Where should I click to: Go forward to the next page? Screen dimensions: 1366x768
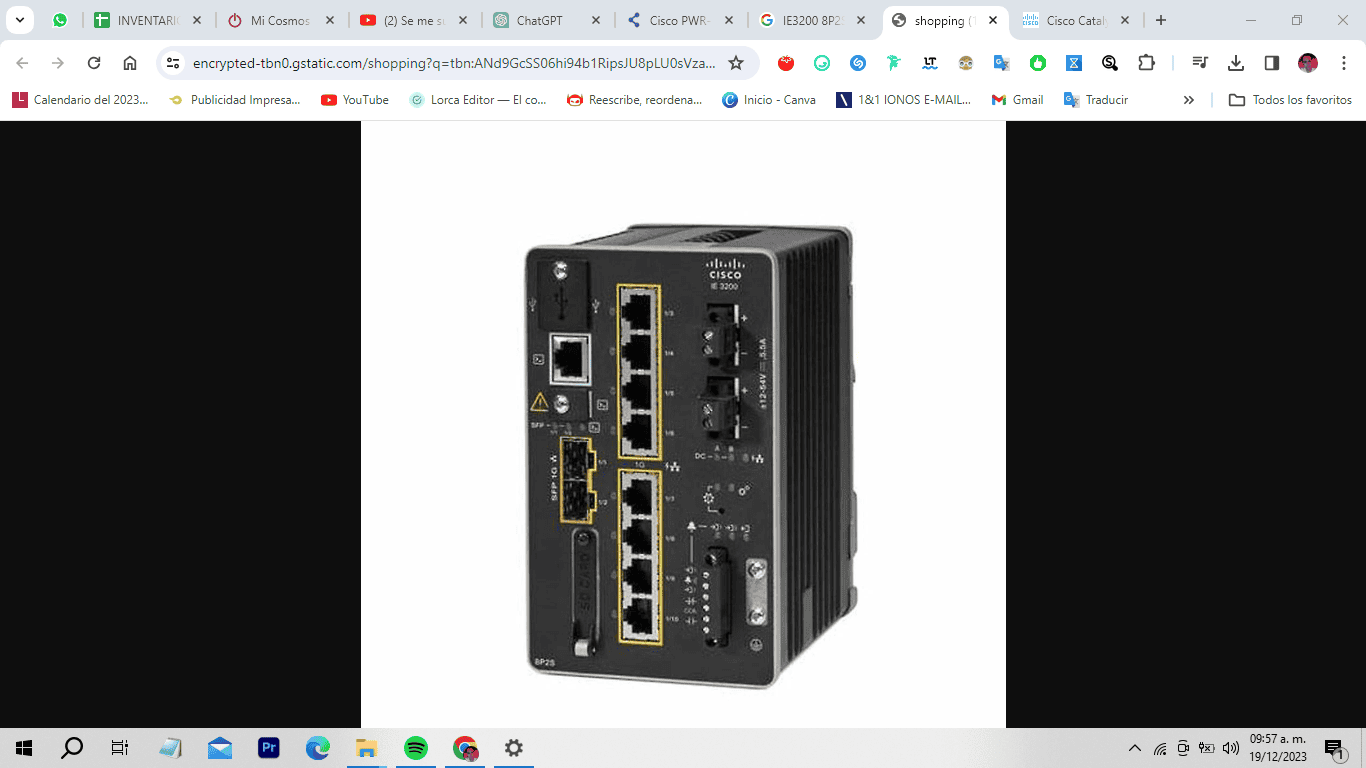point(58,63)
